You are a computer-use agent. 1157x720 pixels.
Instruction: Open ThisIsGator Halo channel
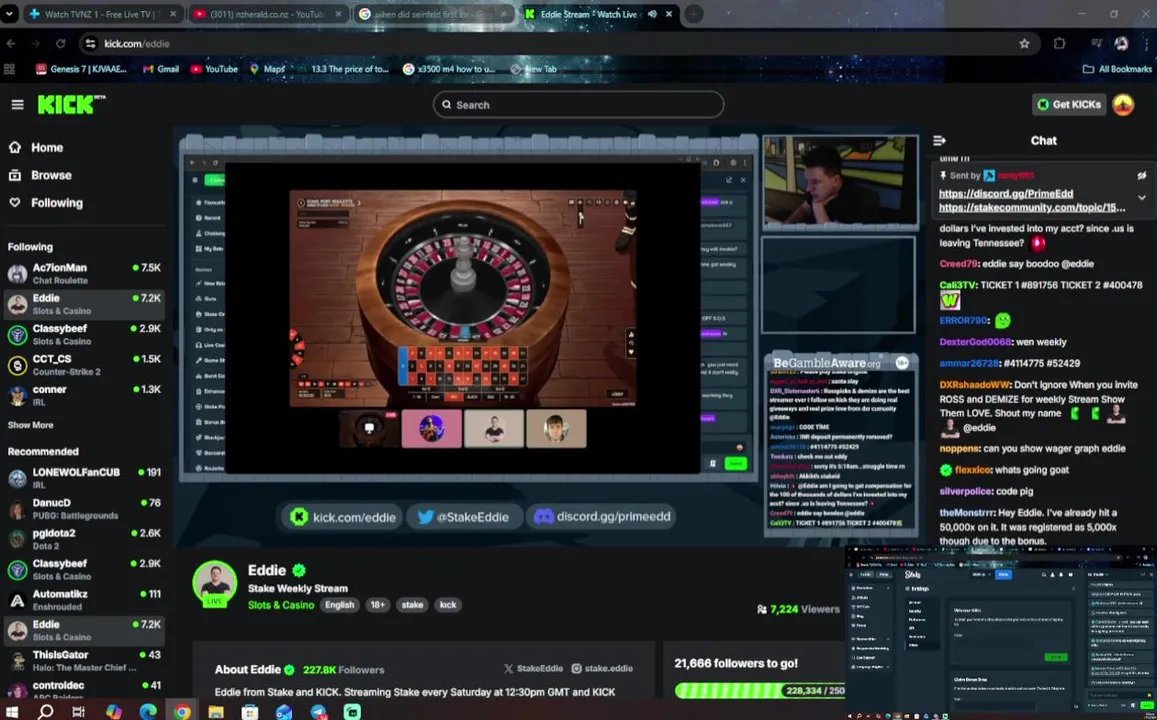point(84,661)
